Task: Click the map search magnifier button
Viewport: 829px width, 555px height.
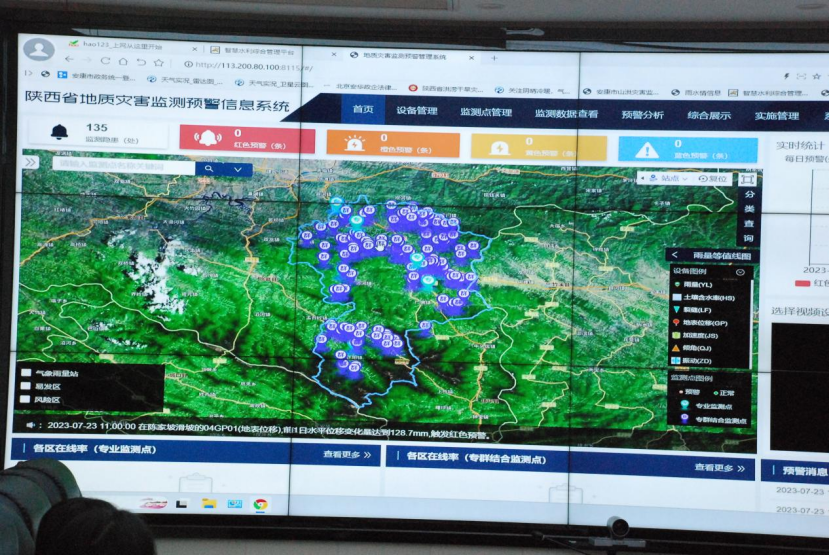Action: click(209, 169)
